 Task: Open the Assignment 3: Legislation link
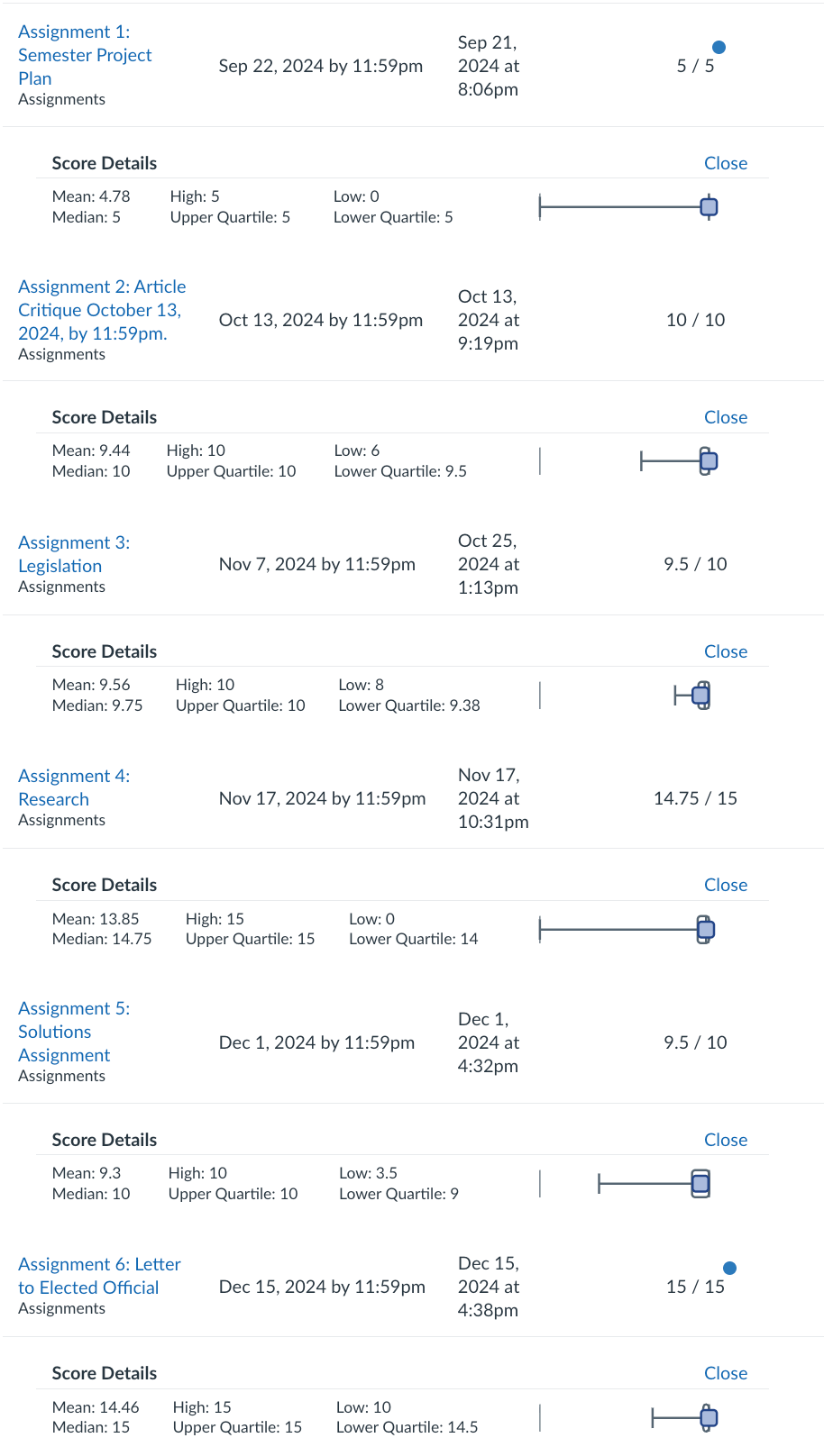[x=73, y=554]
